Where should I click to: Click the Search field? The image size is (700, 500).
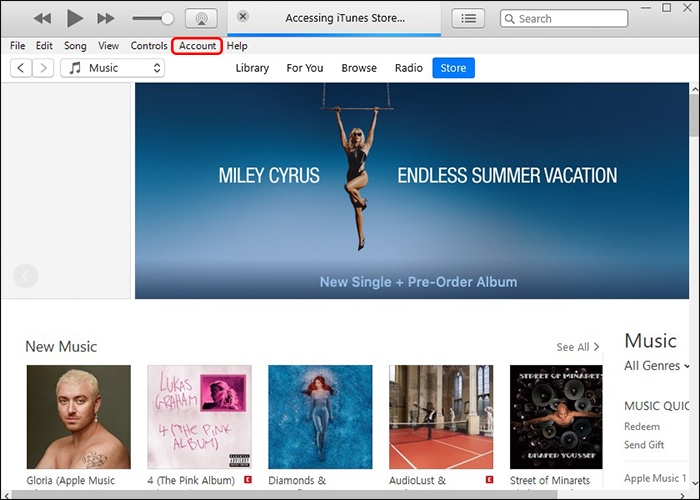coord(564,19)
